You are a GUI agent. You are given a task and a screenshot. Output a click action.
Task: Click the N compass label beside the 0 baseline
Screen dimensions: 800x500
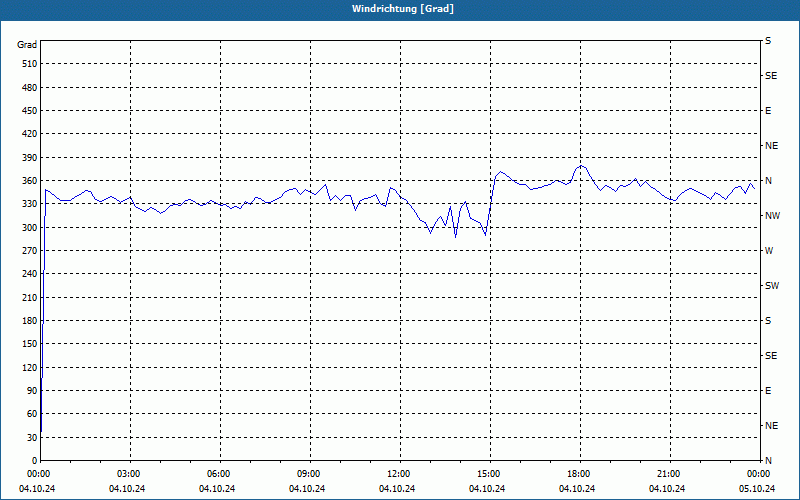[x=768, y=460]
